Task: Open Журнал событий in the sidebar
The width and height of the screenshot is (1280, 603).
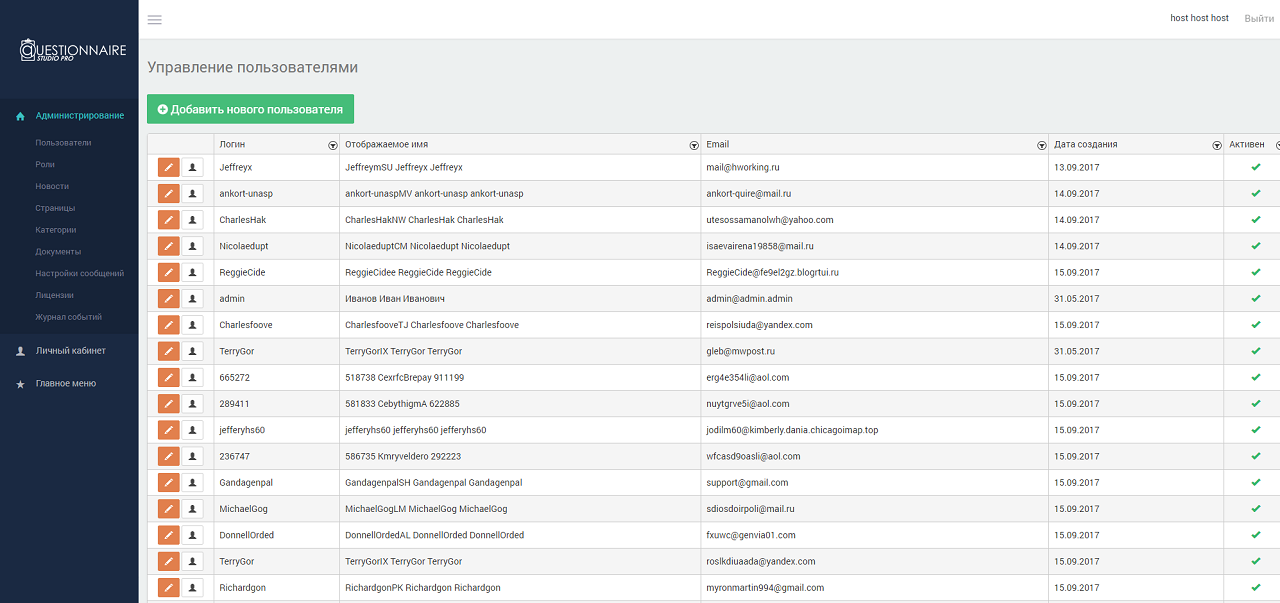Action: 68,317
